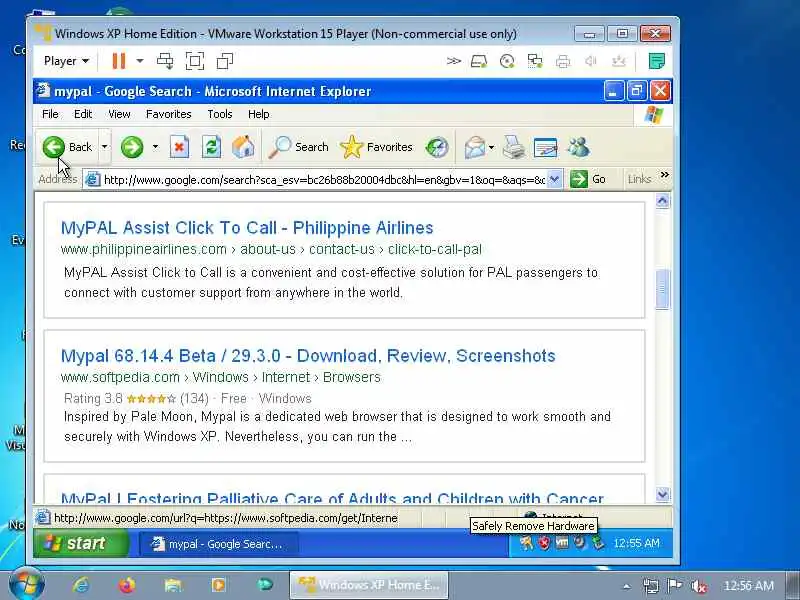Click the Mail envelope icon

pos(474,147)
